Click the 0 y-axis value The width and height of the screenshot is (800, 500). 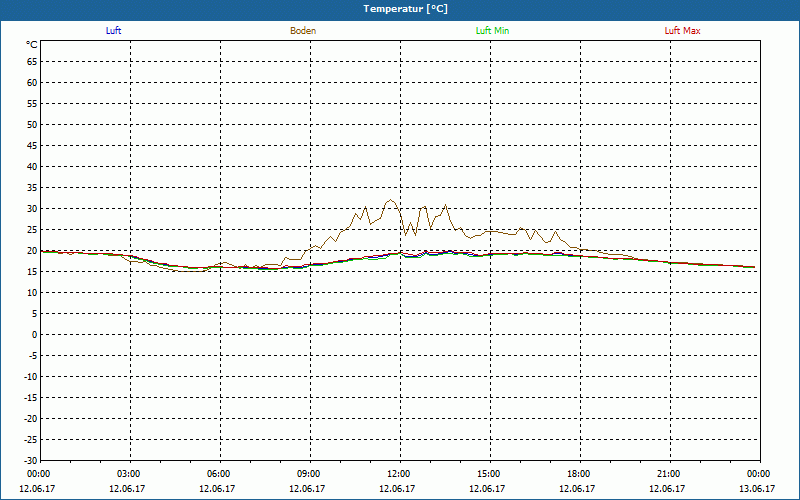(35, 335)
